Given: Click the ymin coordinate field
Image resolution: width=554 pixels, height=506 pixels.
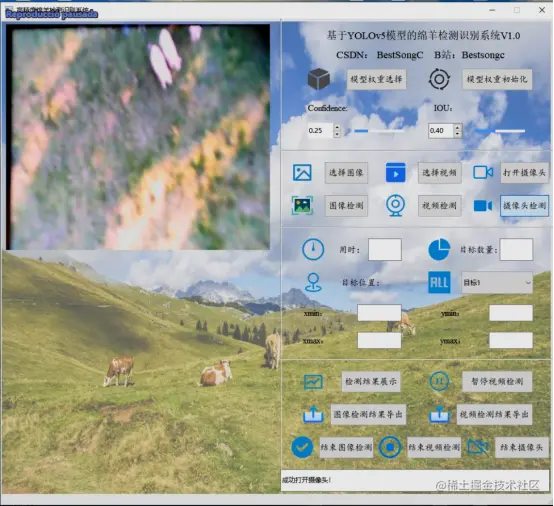Looking at the screenshot, I should click(511, 313).
